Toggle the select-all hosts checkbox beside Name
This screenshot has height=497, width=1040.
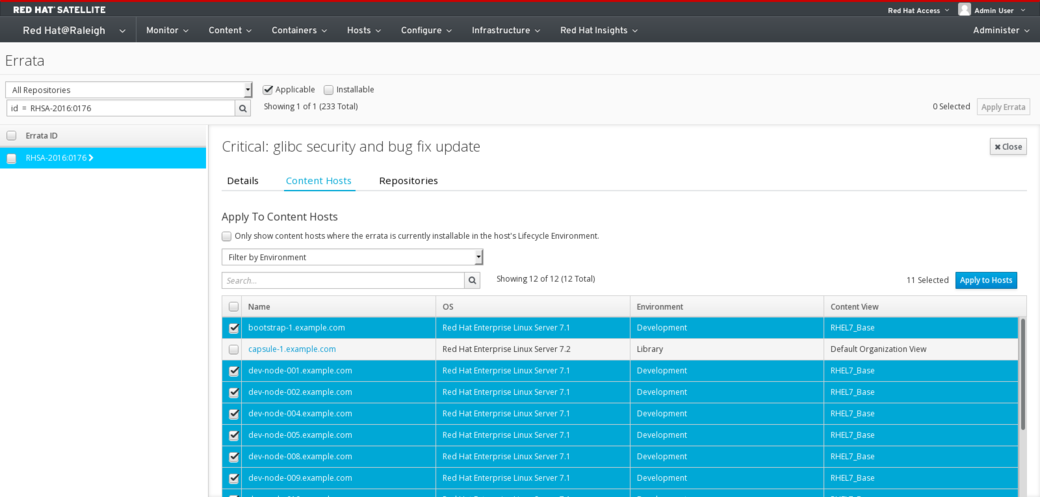tap(233, 307)
